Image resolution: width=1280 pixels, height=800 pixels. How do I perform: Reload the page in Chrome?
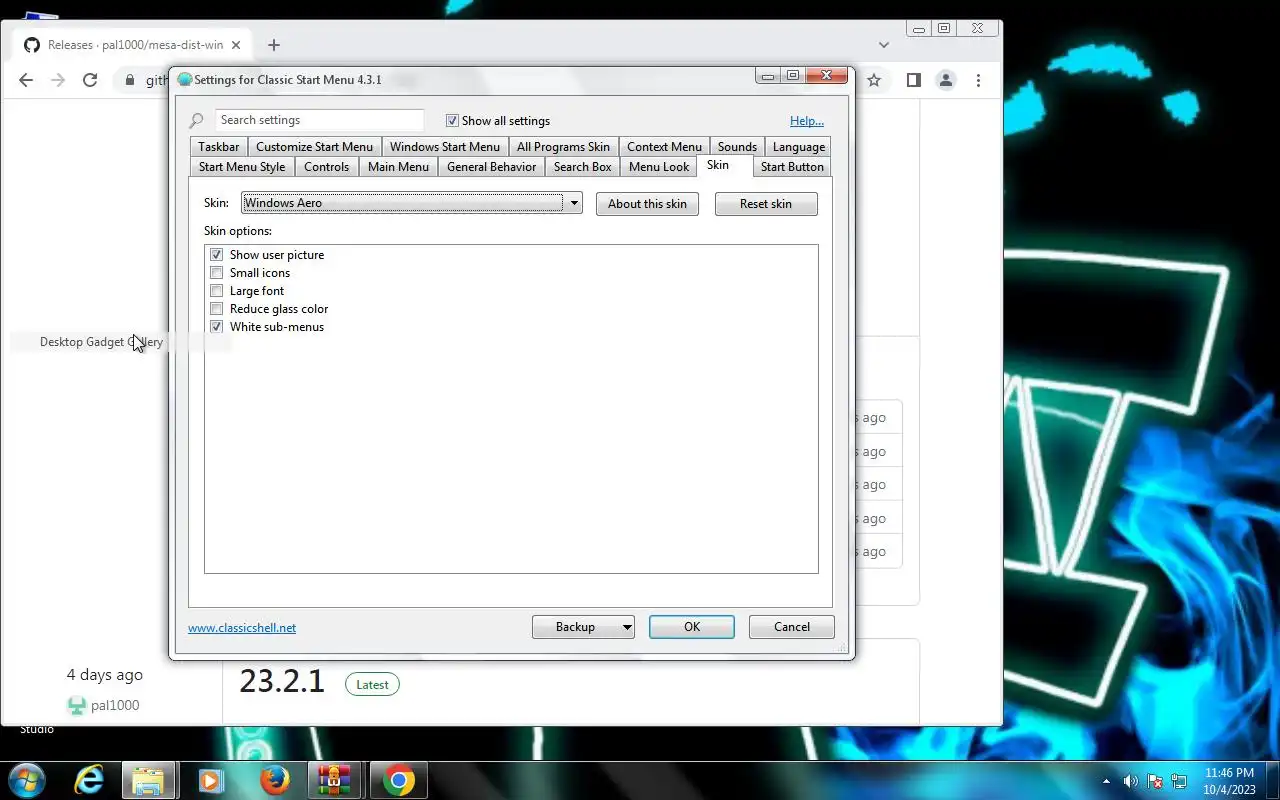tap(90, 80)
